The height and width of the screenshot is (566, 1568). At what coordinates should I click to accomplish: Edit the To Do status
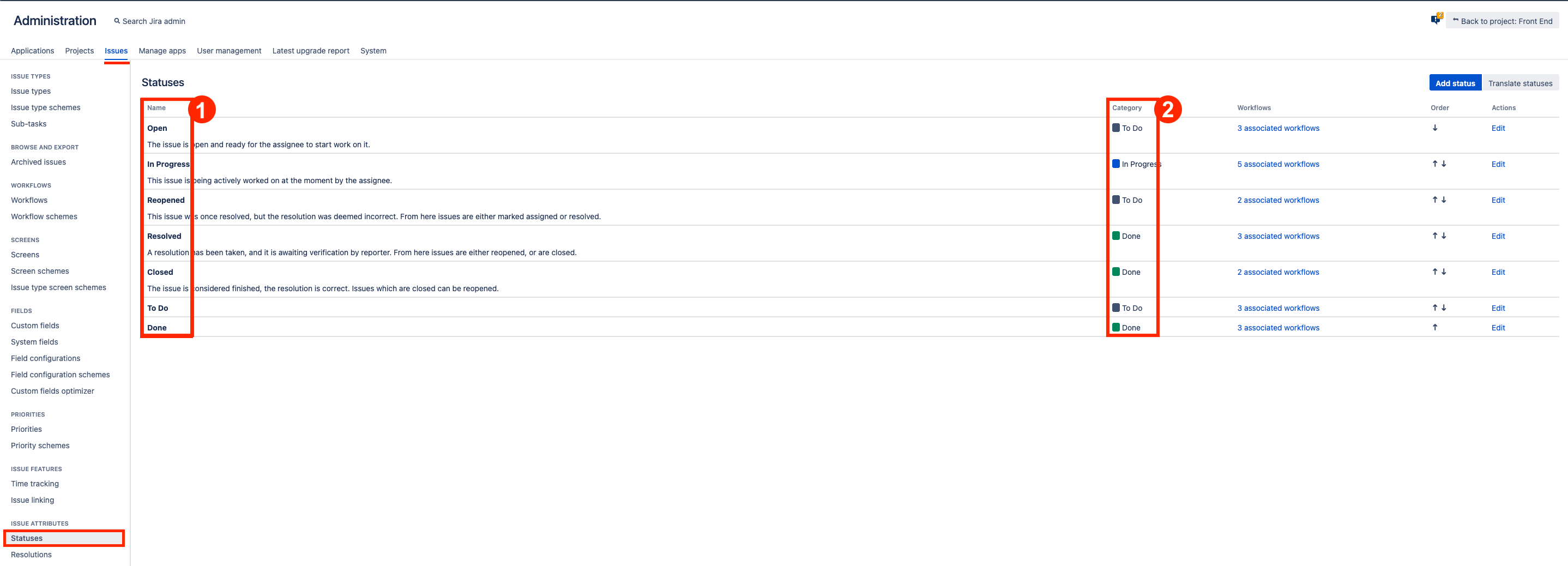(1498, 308)
